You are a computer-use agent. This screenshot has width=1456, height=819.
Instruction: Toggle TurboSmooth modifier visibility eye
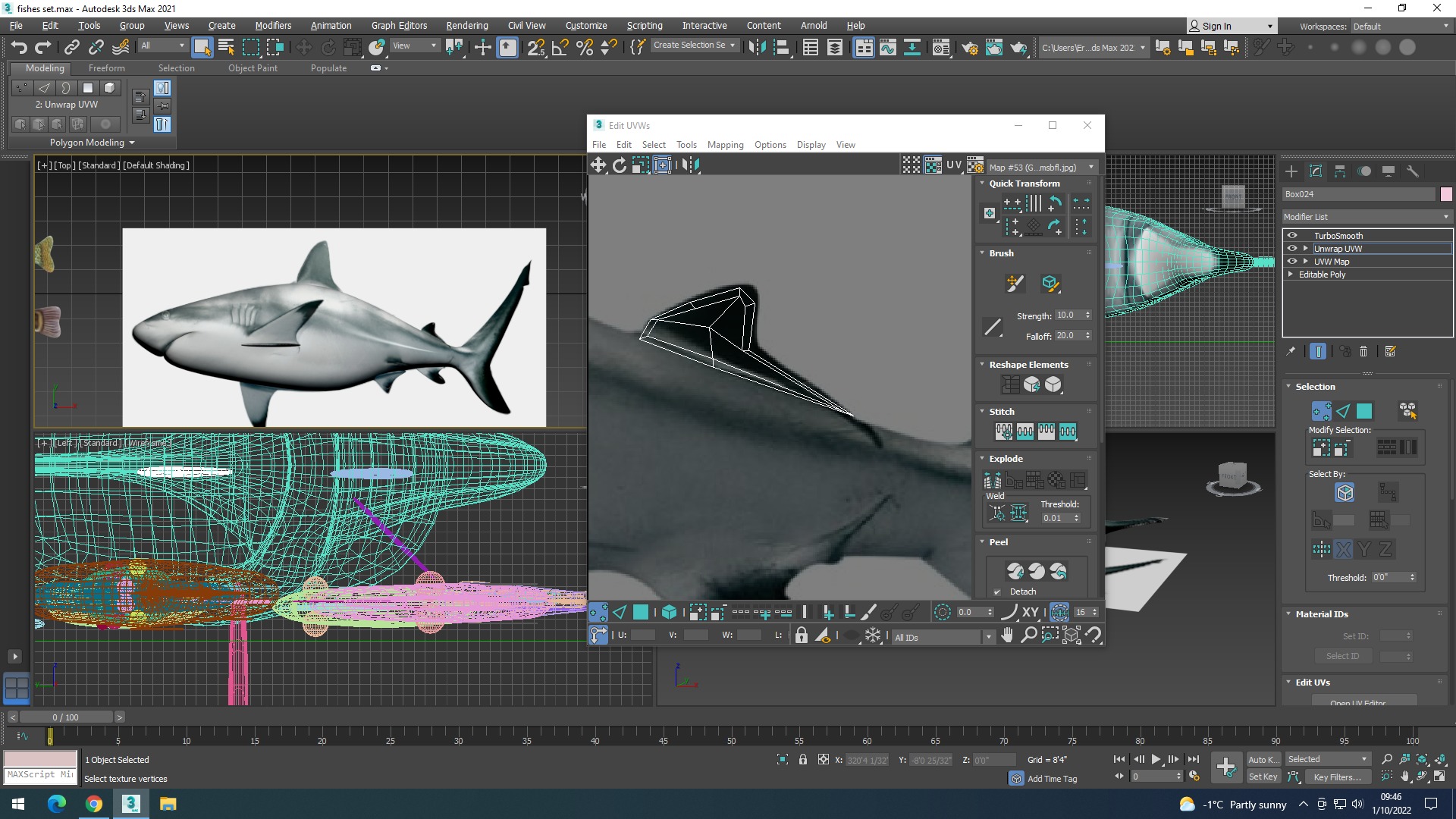(1292, 236)
